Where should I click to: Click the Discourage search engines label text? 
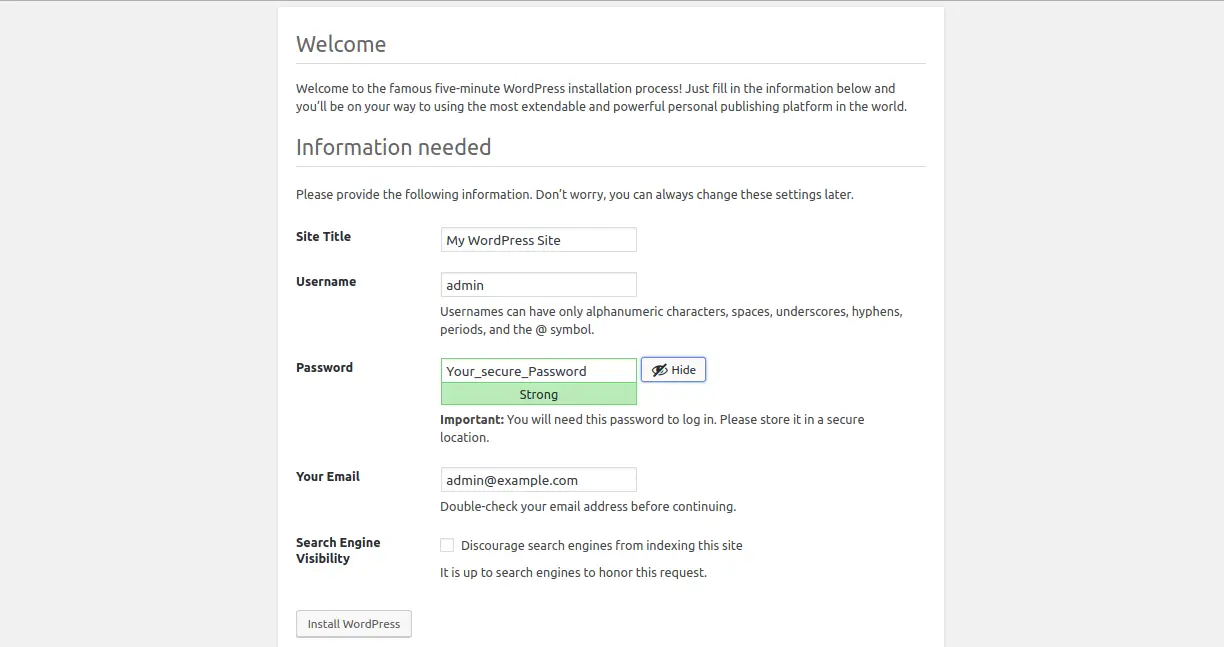click(602, 546)
